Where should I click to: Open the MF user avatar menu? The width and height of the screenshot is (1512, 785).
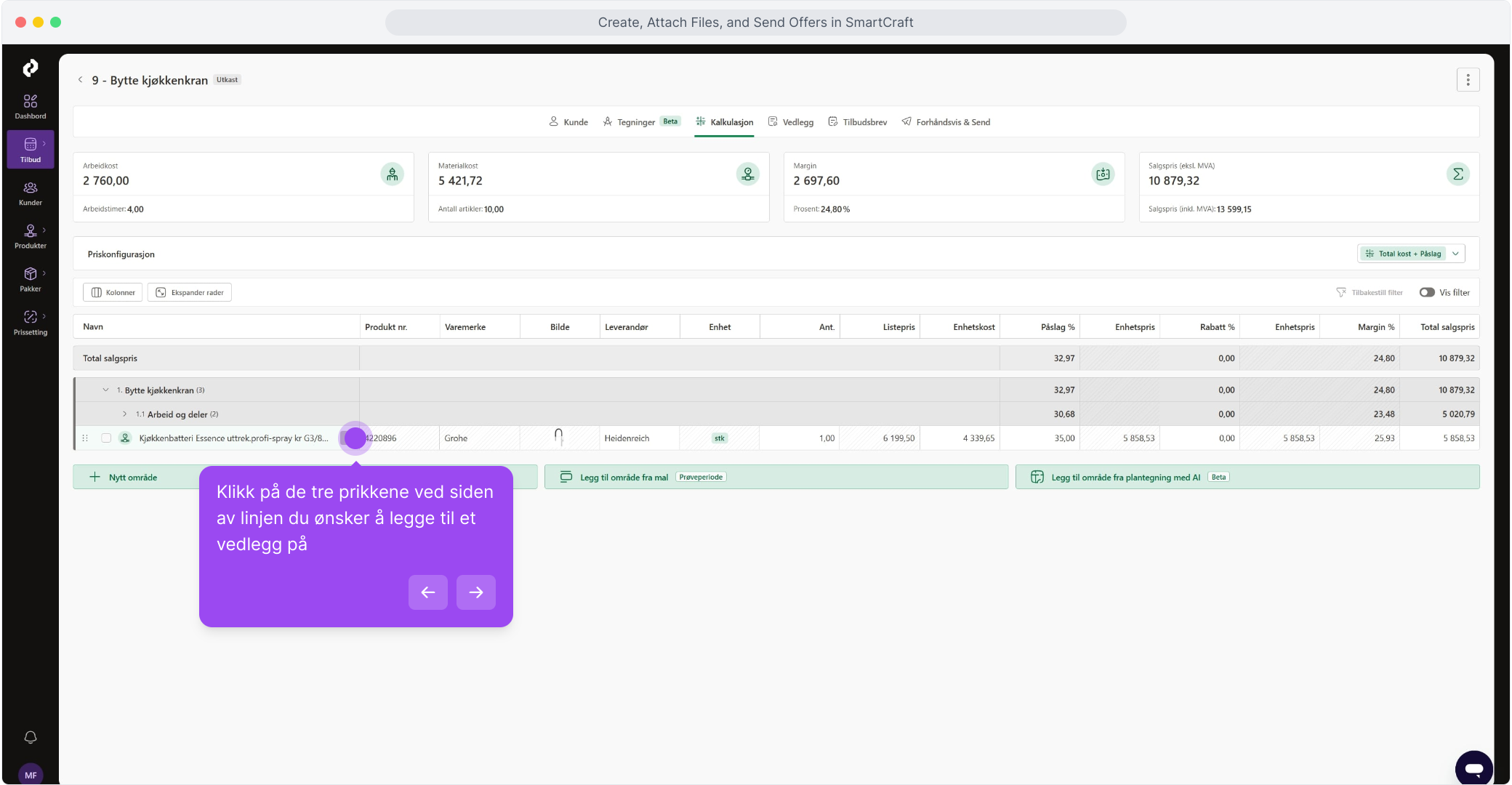click(31, 775)
